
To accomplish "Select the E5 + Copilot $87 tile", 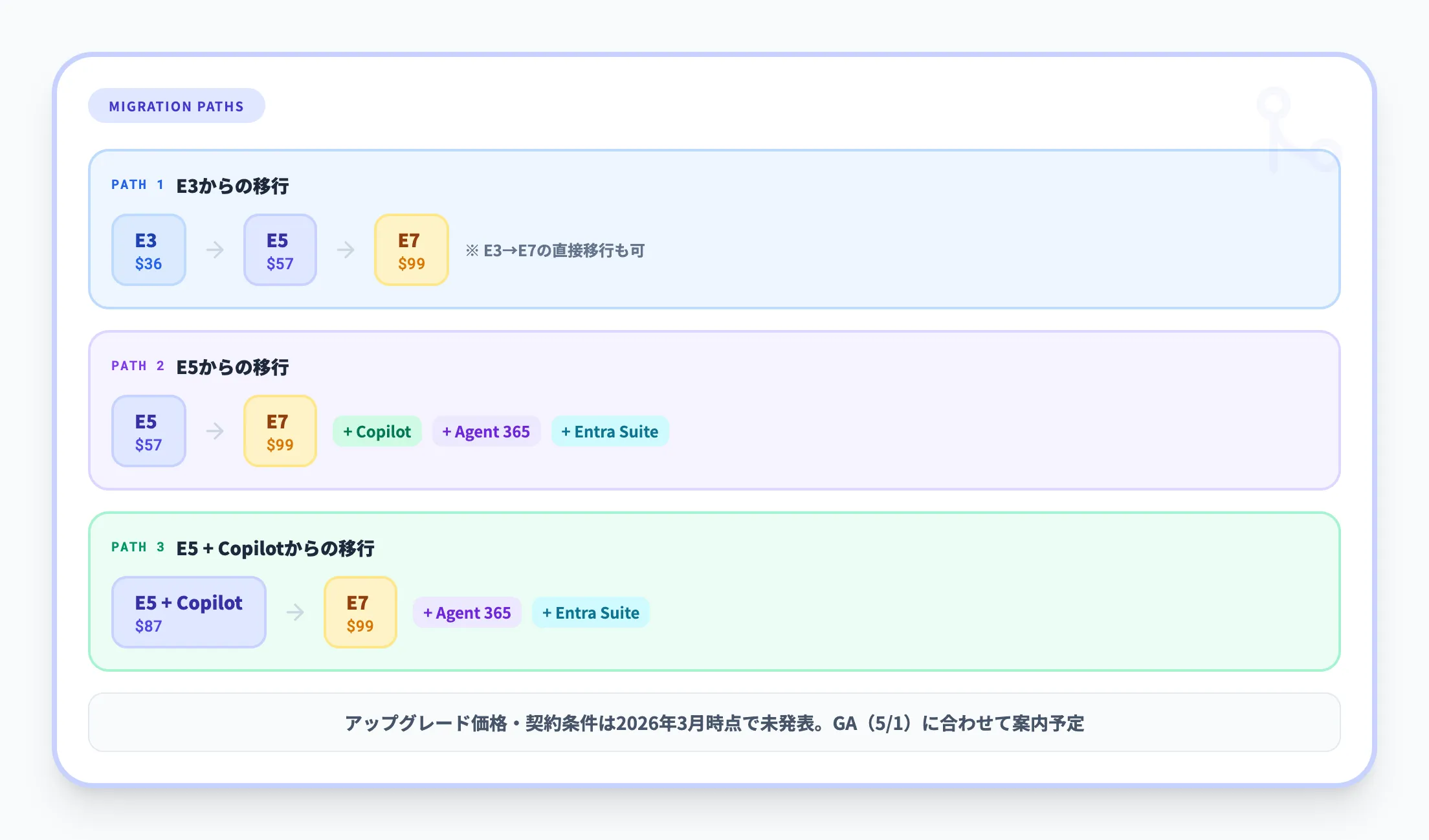I will [x=188, y=613].
